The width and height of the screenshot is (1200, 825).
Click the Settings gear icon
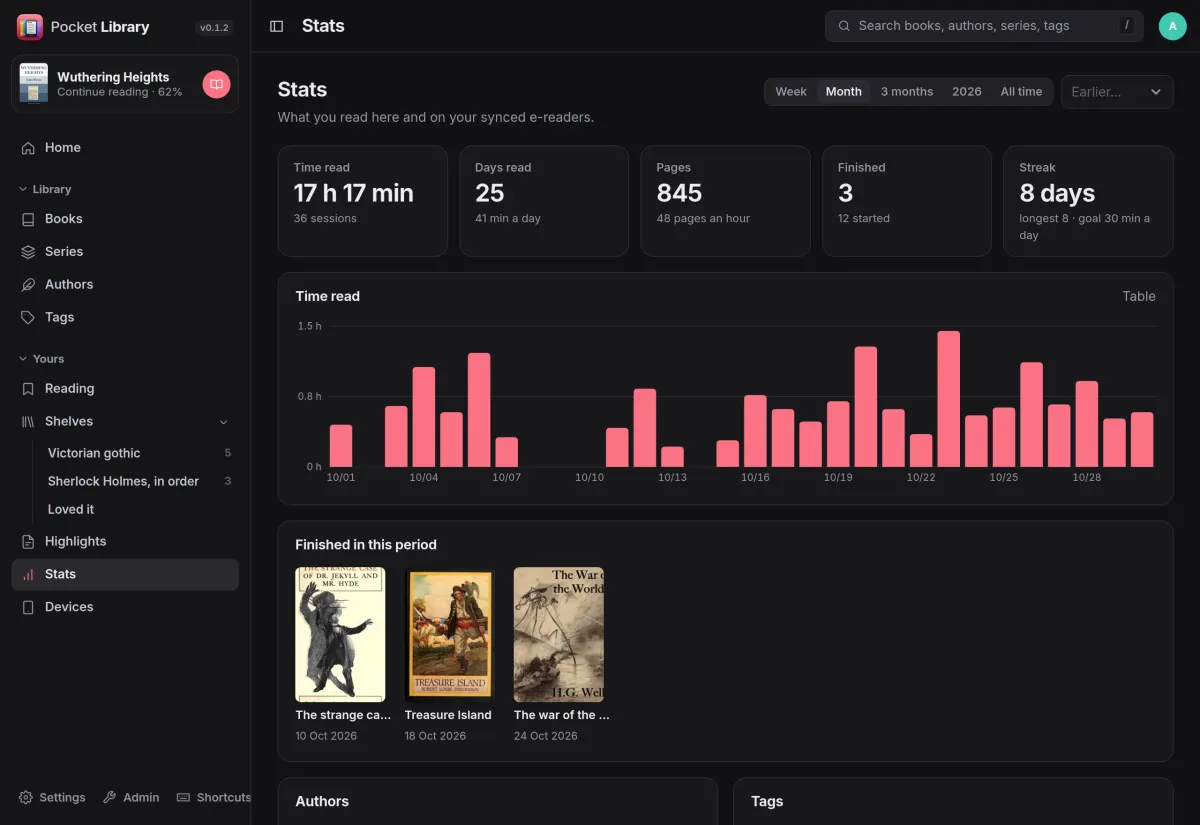[26, 797]
